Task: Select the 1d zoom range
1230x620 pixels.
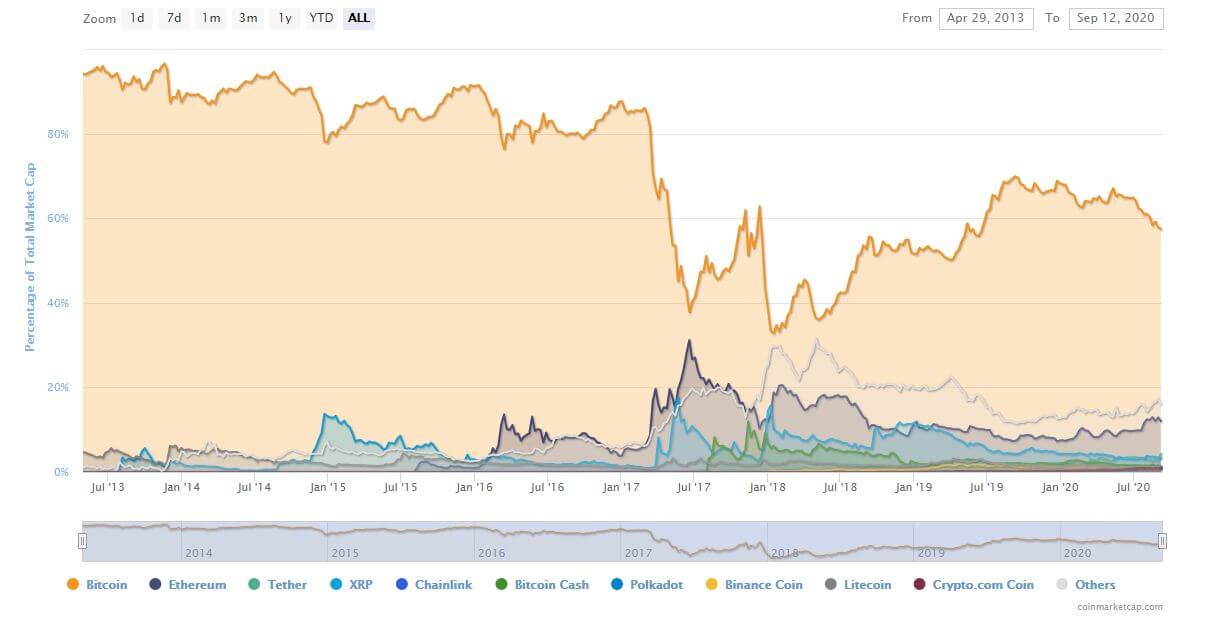Action: [137, 18]
